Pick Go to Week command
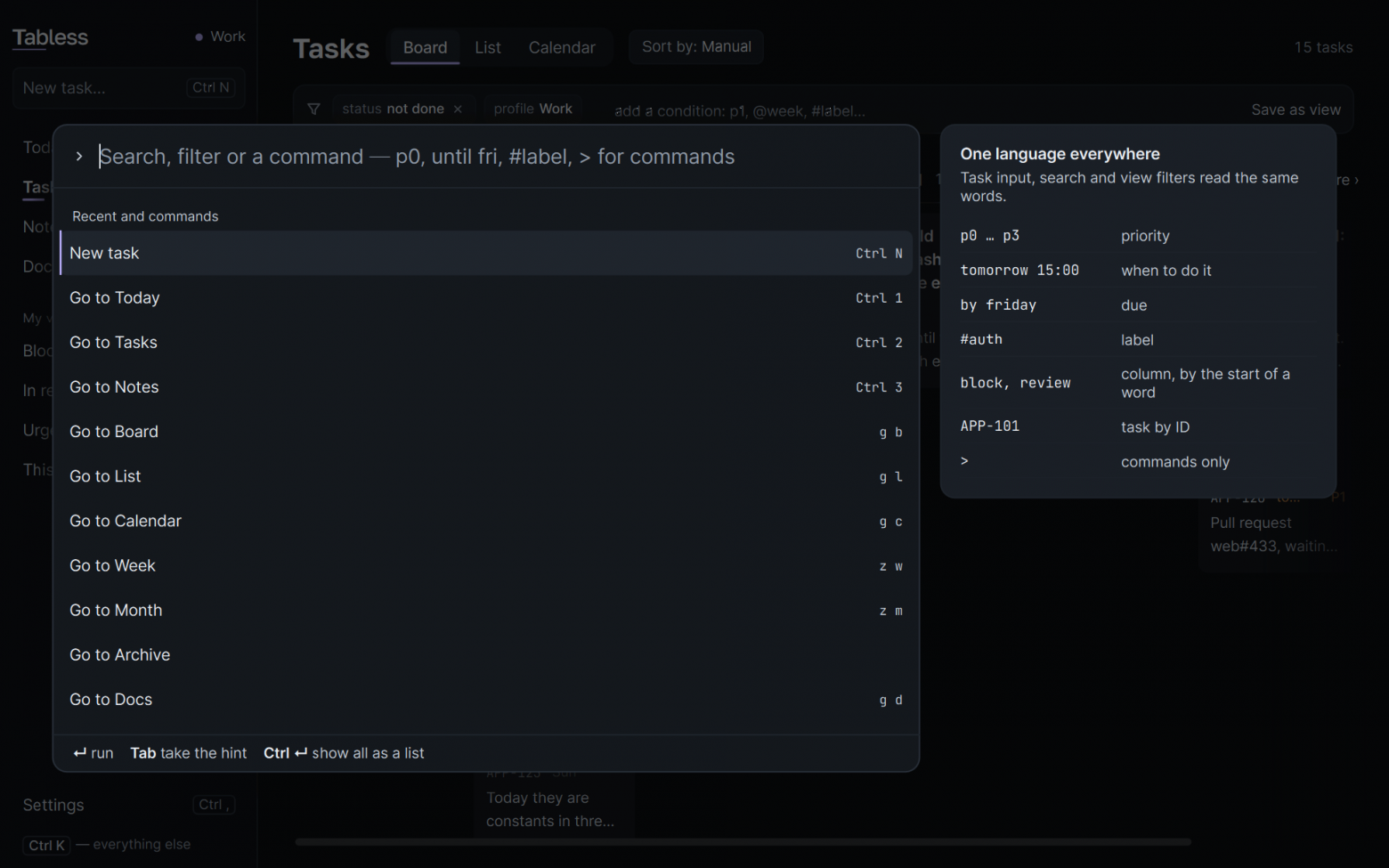 point(486,565)
